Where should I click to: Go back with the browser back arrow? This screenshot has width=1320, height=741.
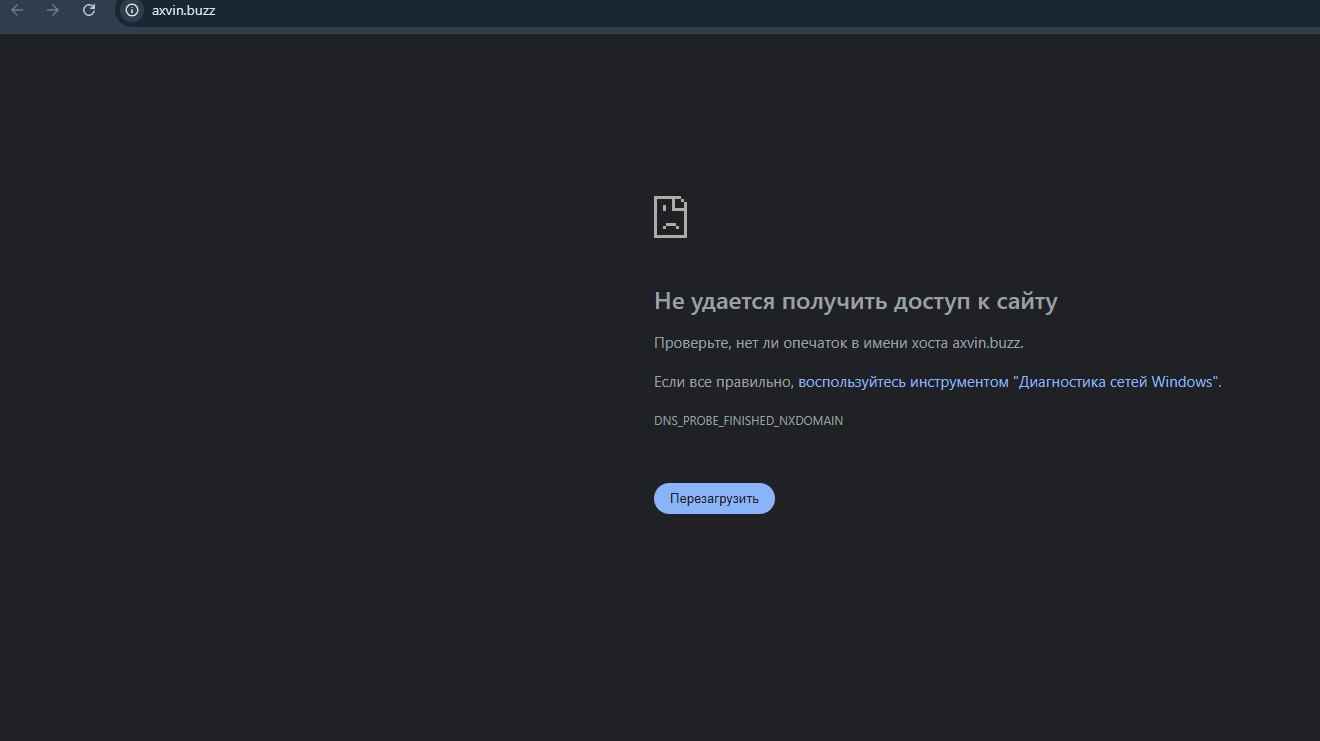tap(17, 10)
